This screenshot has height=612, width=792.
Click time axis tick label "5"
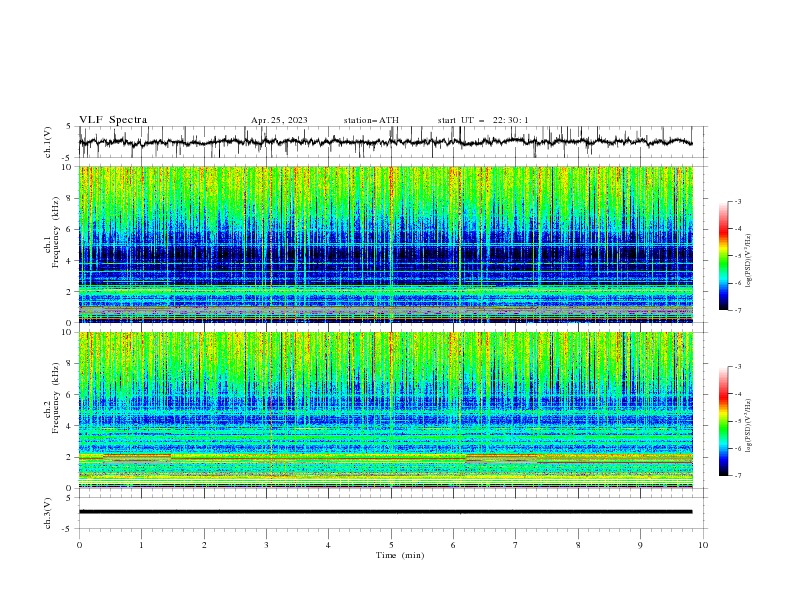(391, 545)
